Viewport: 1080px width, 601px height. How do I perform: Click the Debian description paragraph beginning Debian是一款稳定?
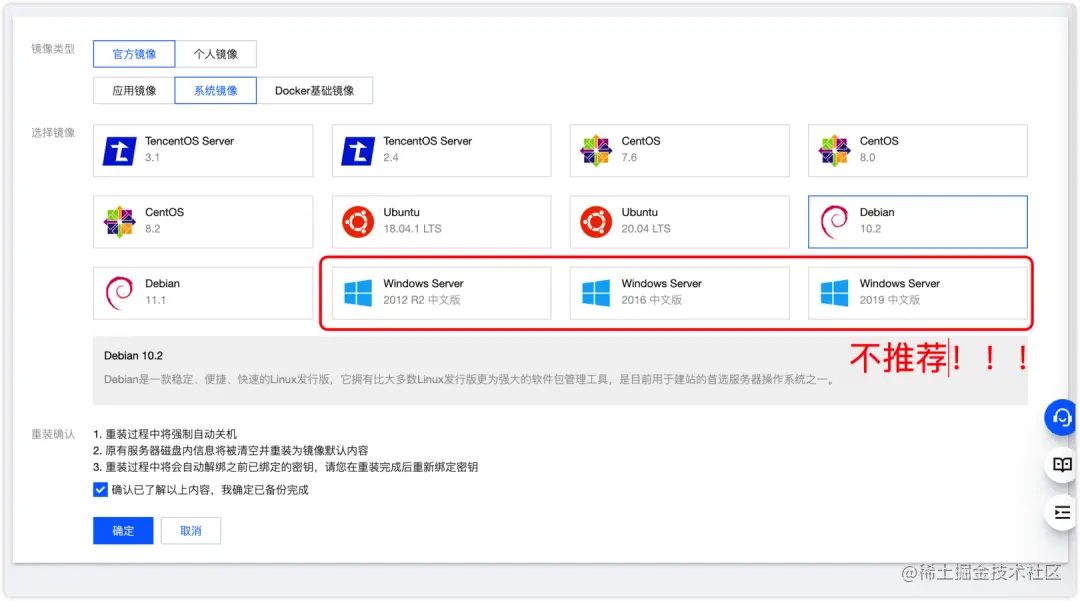[x=470, y=379]
